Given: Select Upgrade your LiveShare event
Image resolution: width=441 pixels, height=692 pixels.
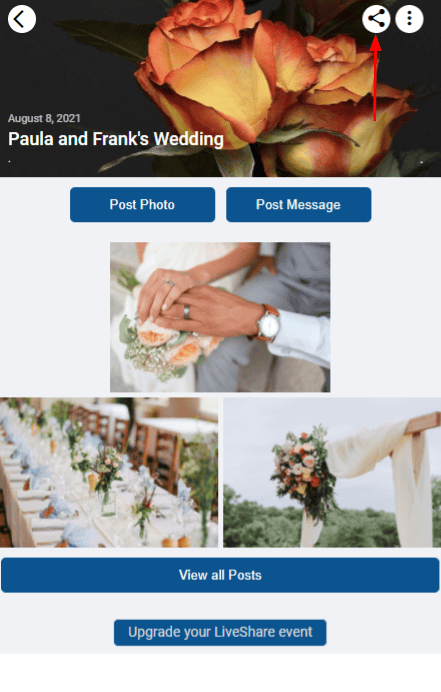Looking at the screenshot, I should [x=220, y=632].
